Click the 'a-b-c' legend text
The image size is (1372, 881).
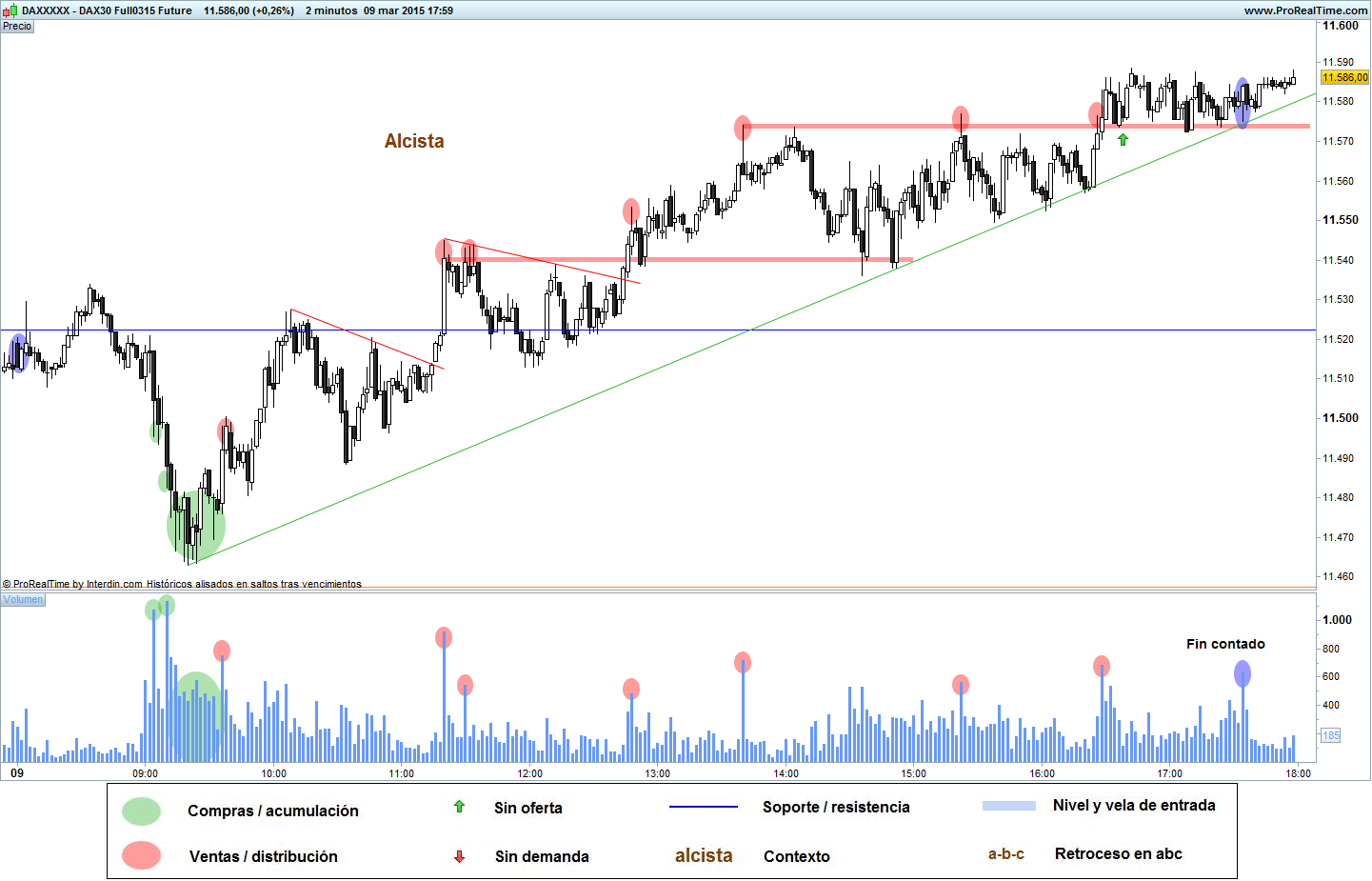click(1006, 854)
